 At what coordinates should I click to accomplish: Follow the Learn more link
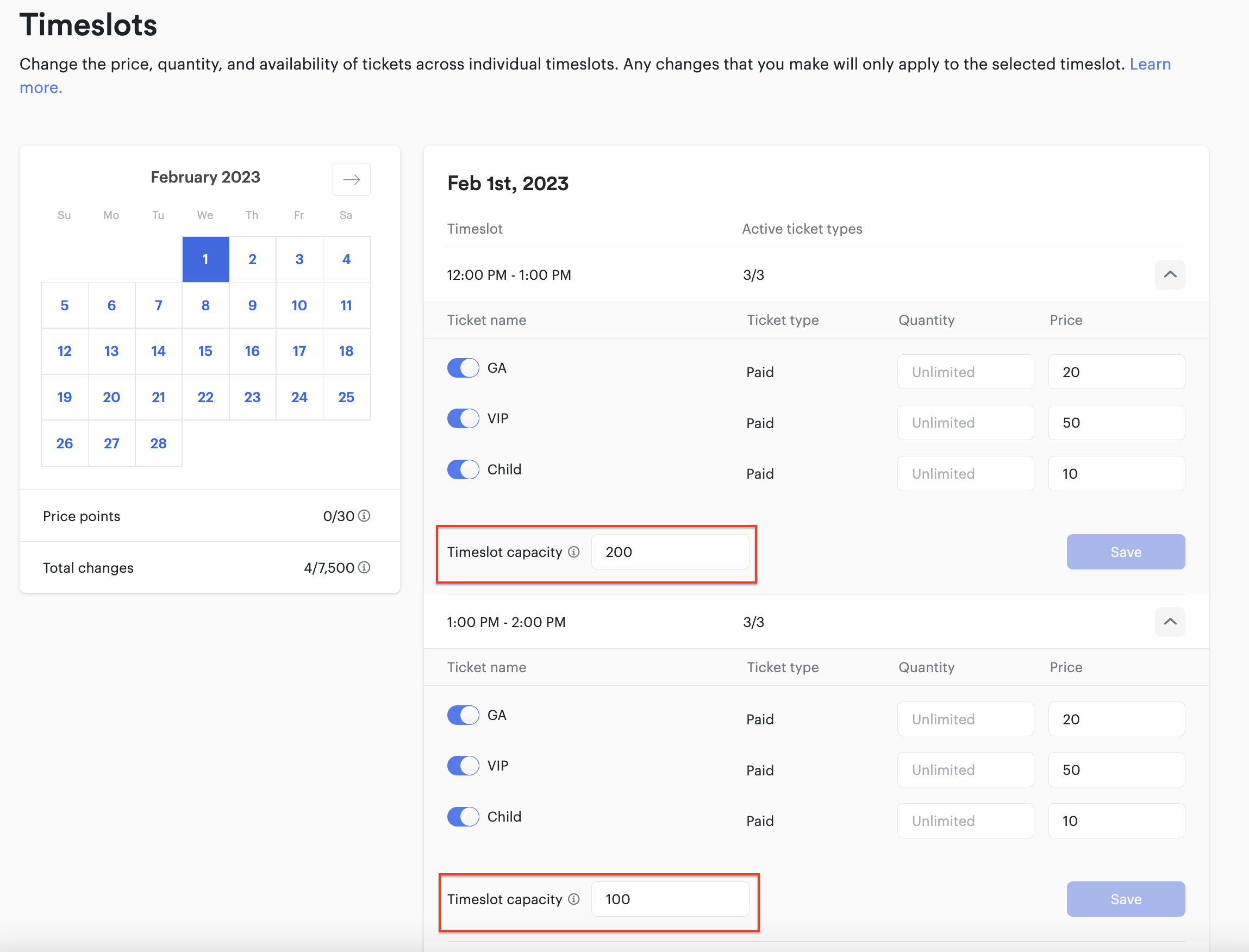click(x=595, y=76)
